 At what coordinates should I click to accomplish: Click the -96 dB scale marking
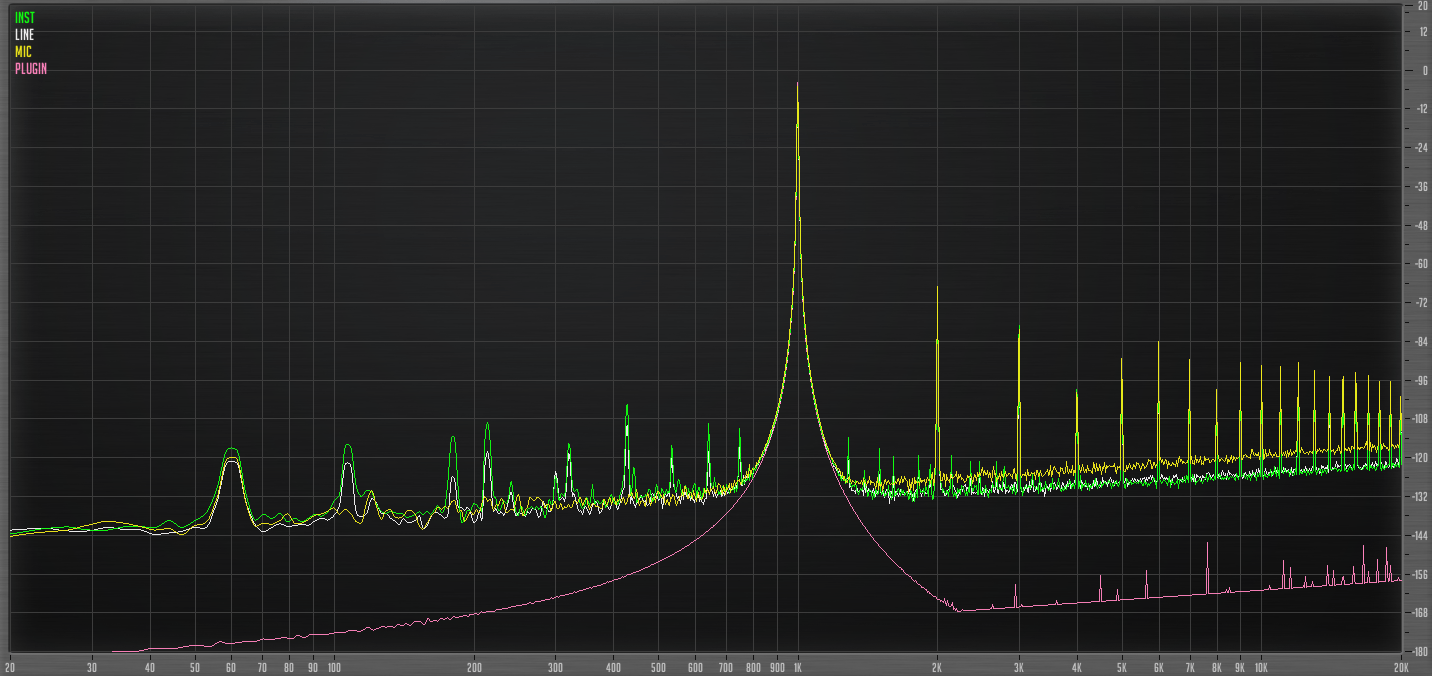coord(1421,382)
